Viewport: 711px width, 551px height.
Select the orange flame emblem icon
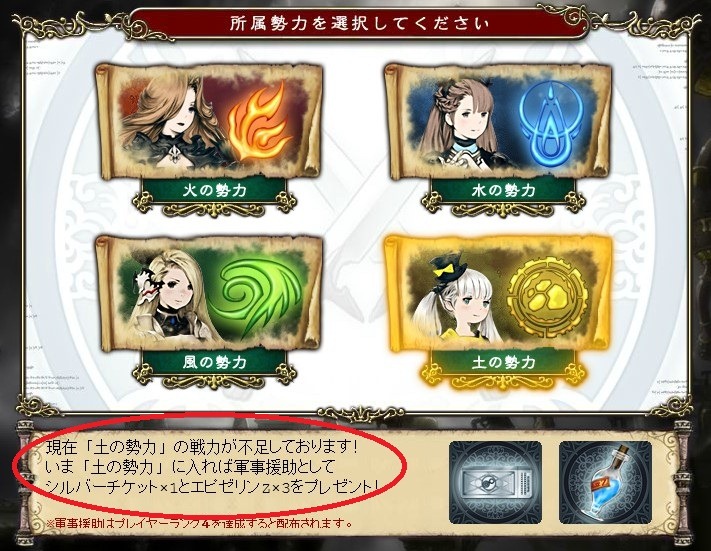pyautogui.click(x=260, y=123)
